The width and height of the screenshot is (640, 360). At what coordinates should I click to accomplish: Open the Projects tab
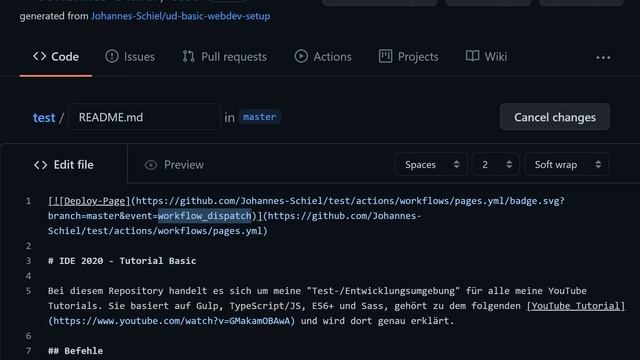tap(409, 56)
